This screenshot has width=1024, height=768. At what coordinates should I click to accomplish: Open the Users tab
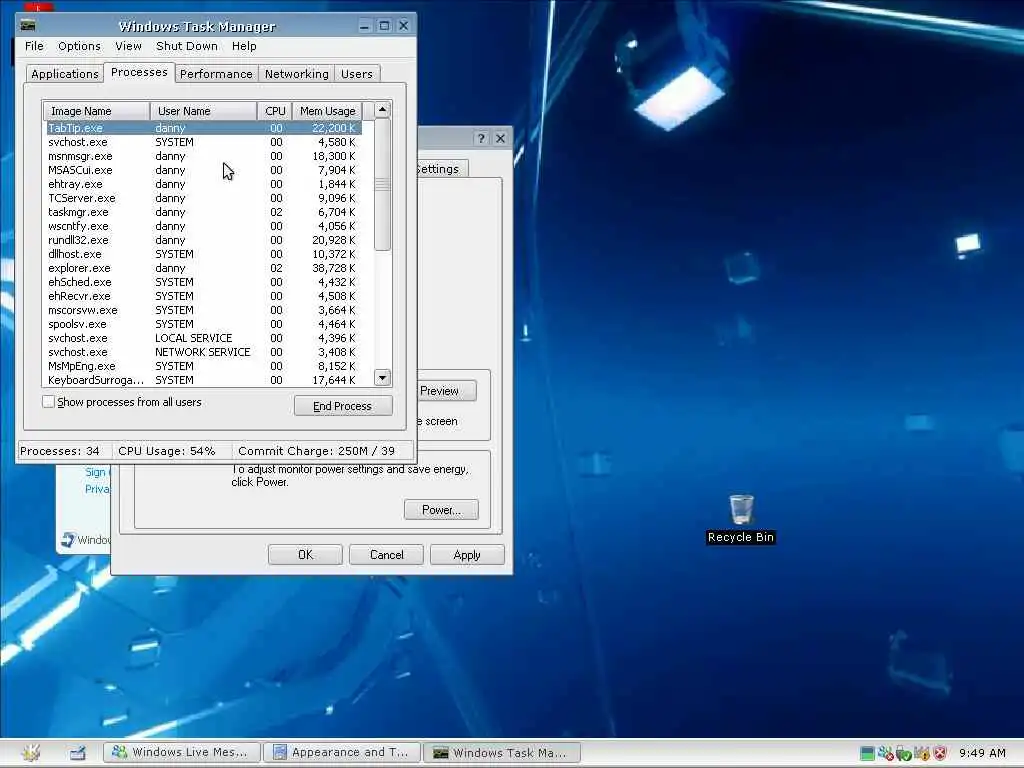(357, 74)
